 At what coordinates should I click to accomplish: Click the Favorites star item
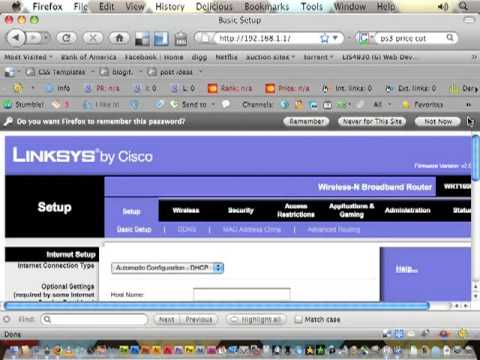(423, 105)
